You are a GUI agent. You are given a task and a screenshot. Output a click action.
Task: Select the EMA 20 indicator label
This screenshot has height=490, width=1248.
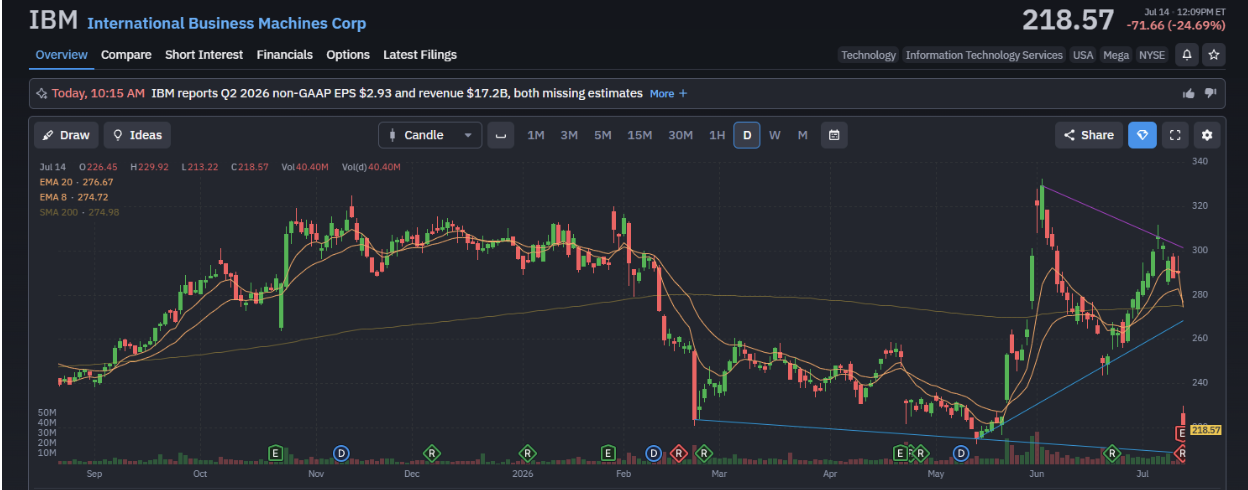tap(77, 182)
